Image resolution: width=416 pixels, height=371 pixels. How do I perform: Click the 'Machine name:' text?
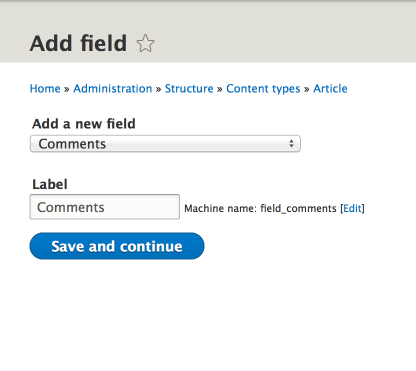tap(220, 209)
